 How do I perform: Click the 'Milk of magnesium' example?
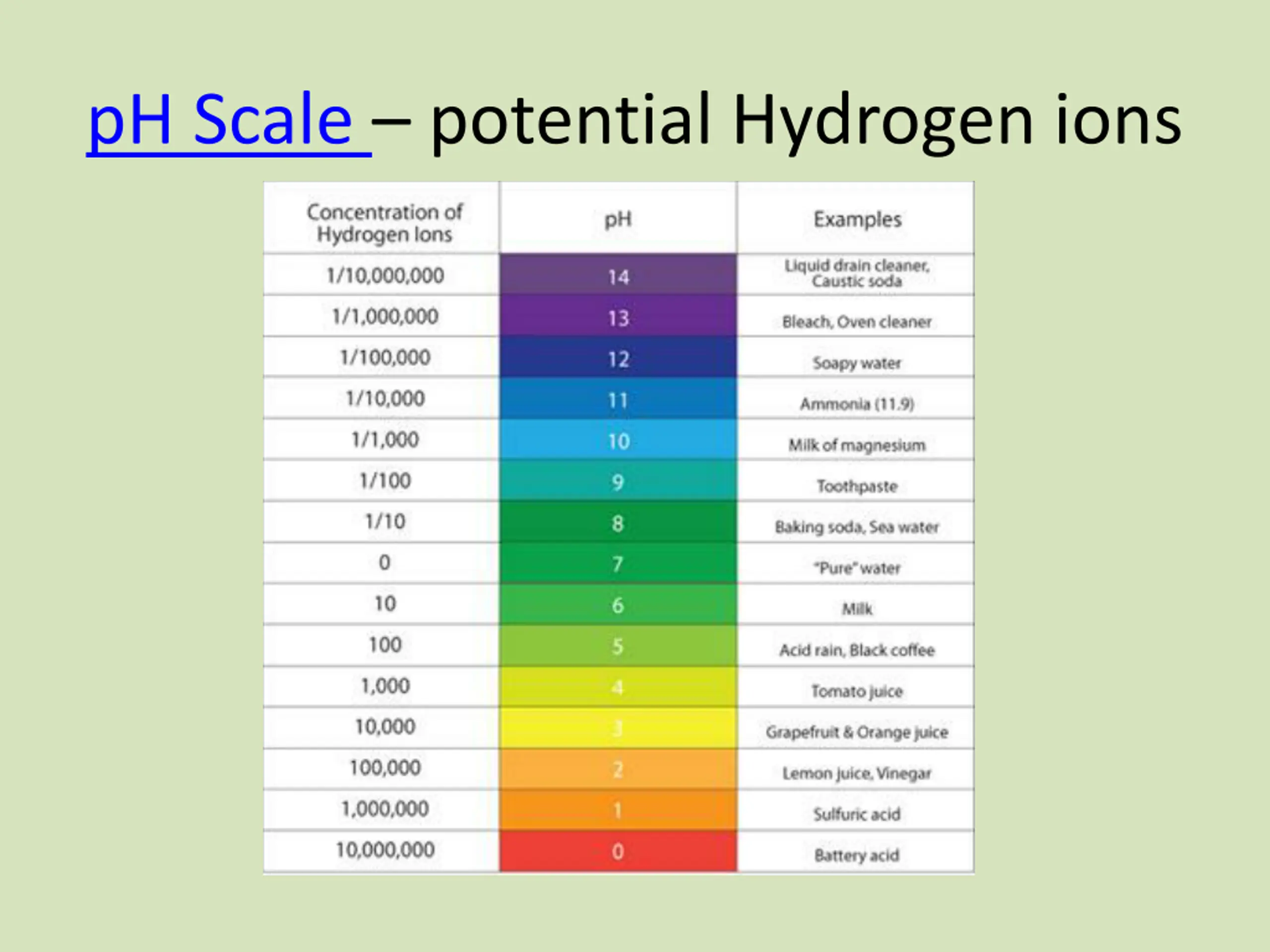coord(857,445)
